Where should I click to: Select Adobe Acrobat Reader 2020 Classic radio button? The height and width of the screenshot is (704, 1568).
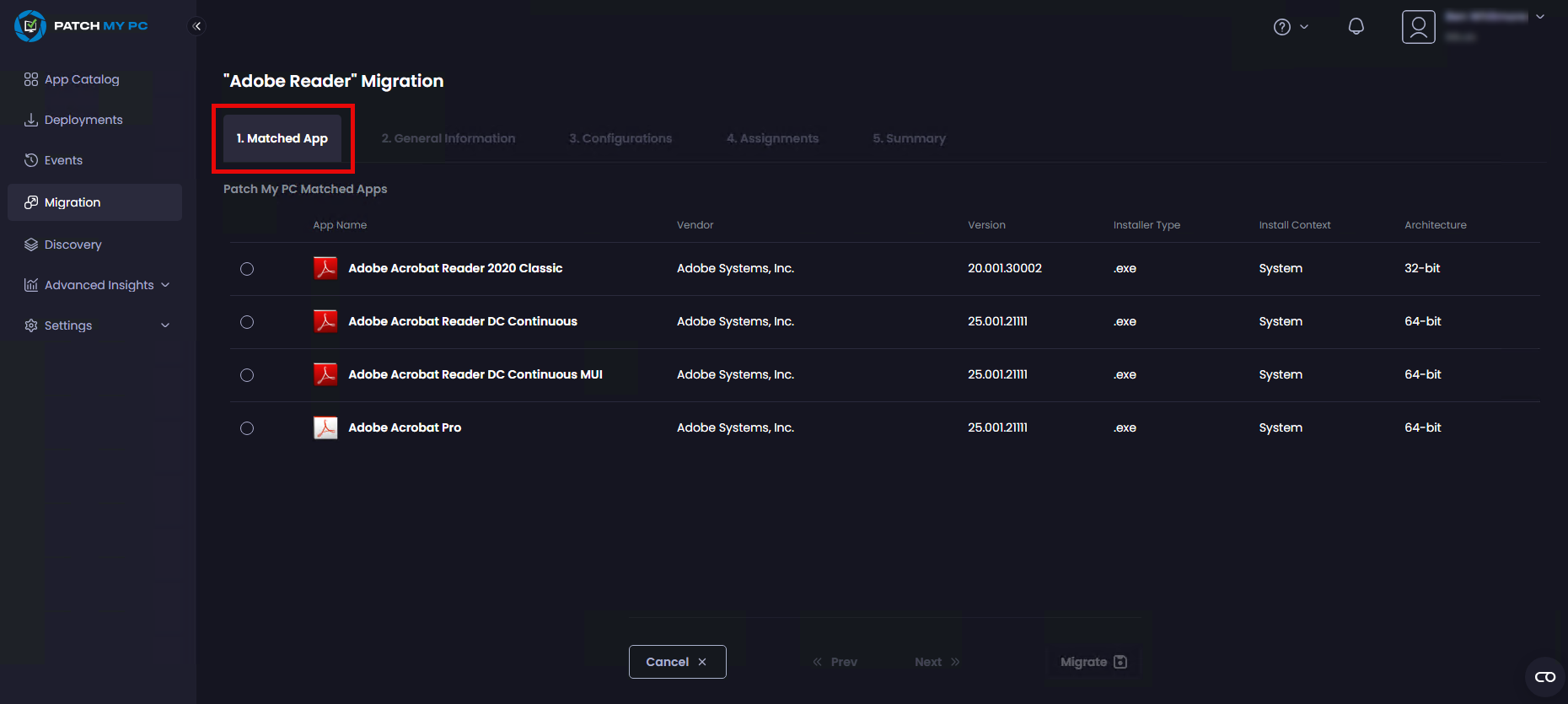coord(247,269)
